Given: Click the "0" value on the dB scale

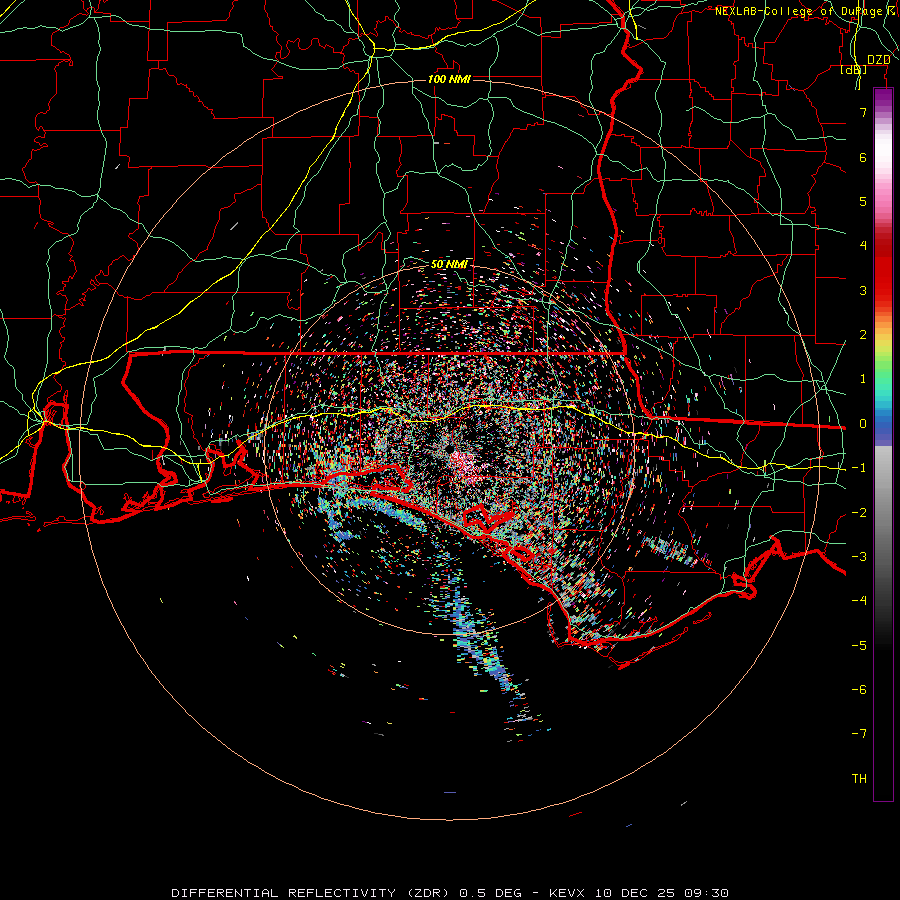Looking at the screenshot, I should click(x=863, y=424).
